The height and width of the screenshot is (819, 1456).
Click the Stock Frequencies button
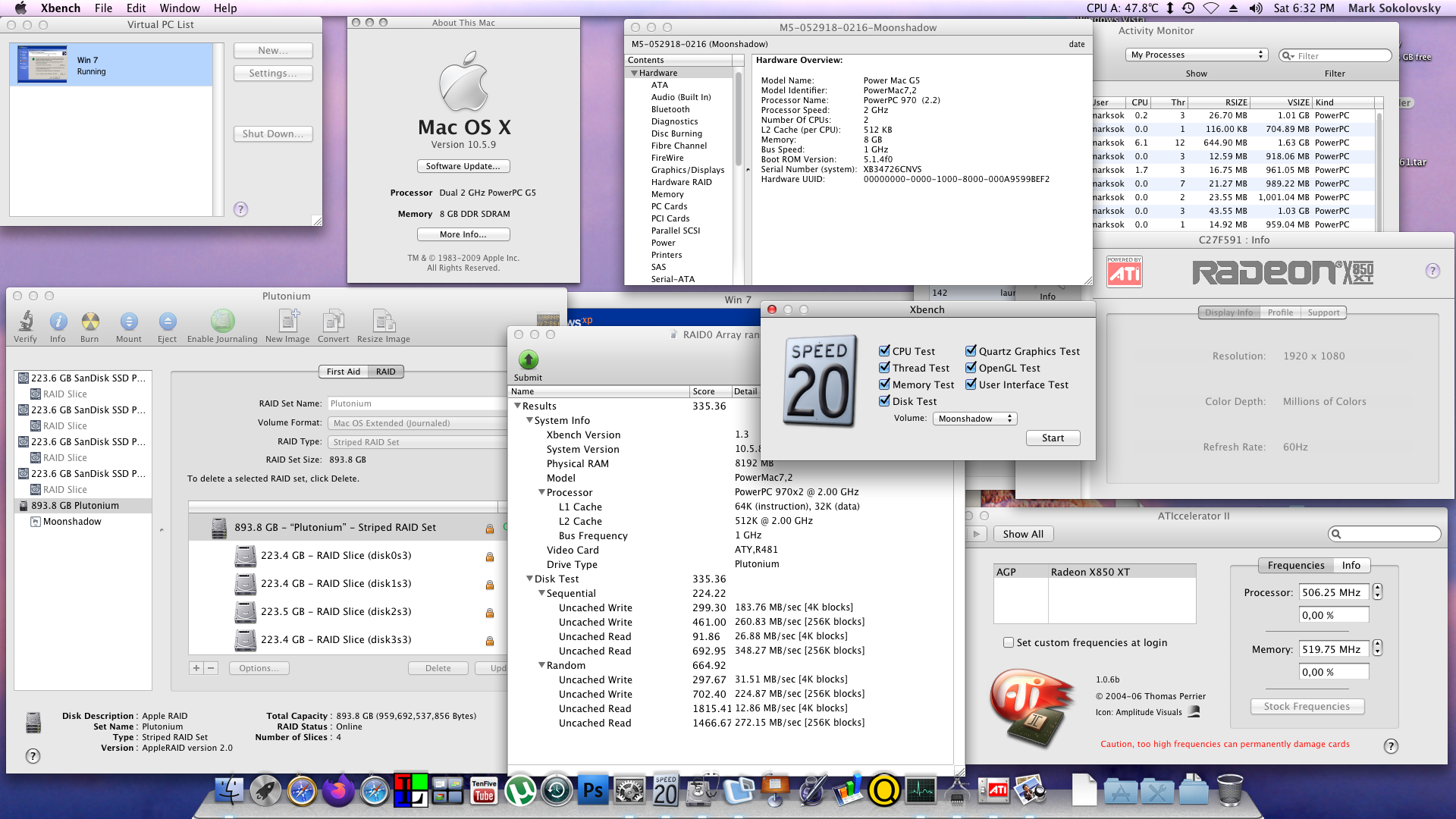tap(1307, 706)
